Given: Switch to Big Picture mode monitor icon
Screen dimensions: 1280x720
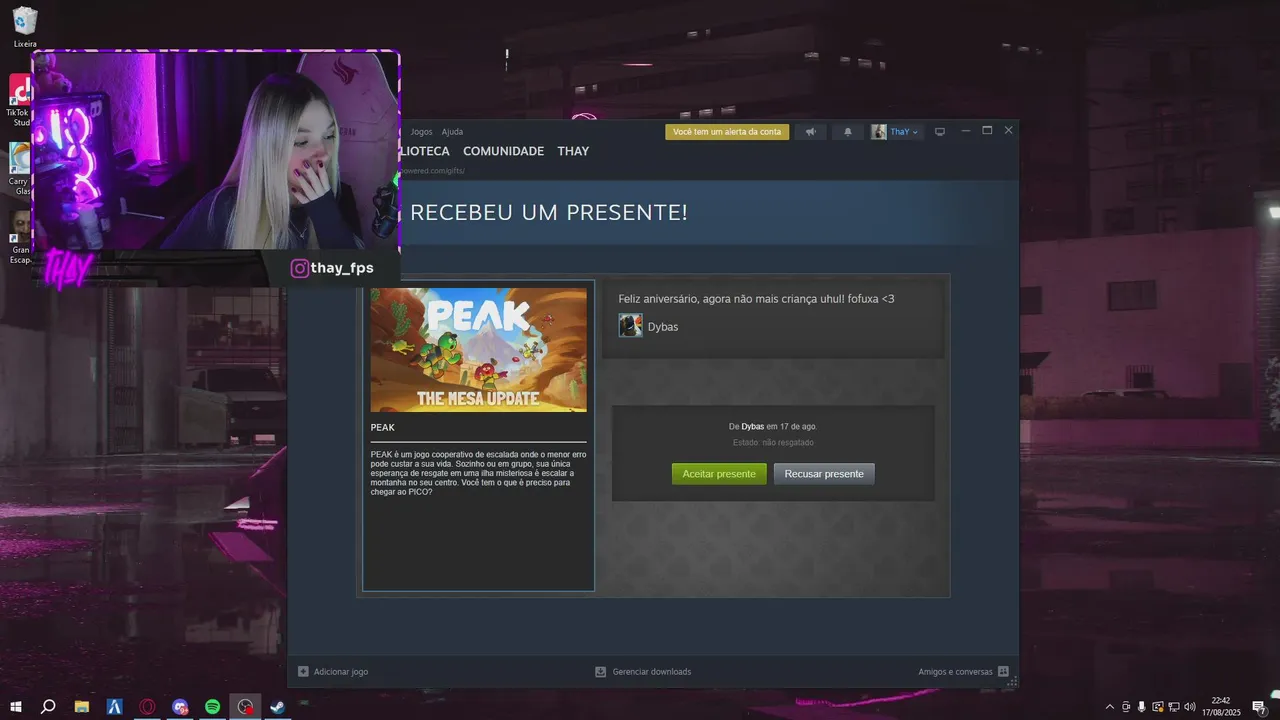Looking at the screenshot, I should coord(940,132).
